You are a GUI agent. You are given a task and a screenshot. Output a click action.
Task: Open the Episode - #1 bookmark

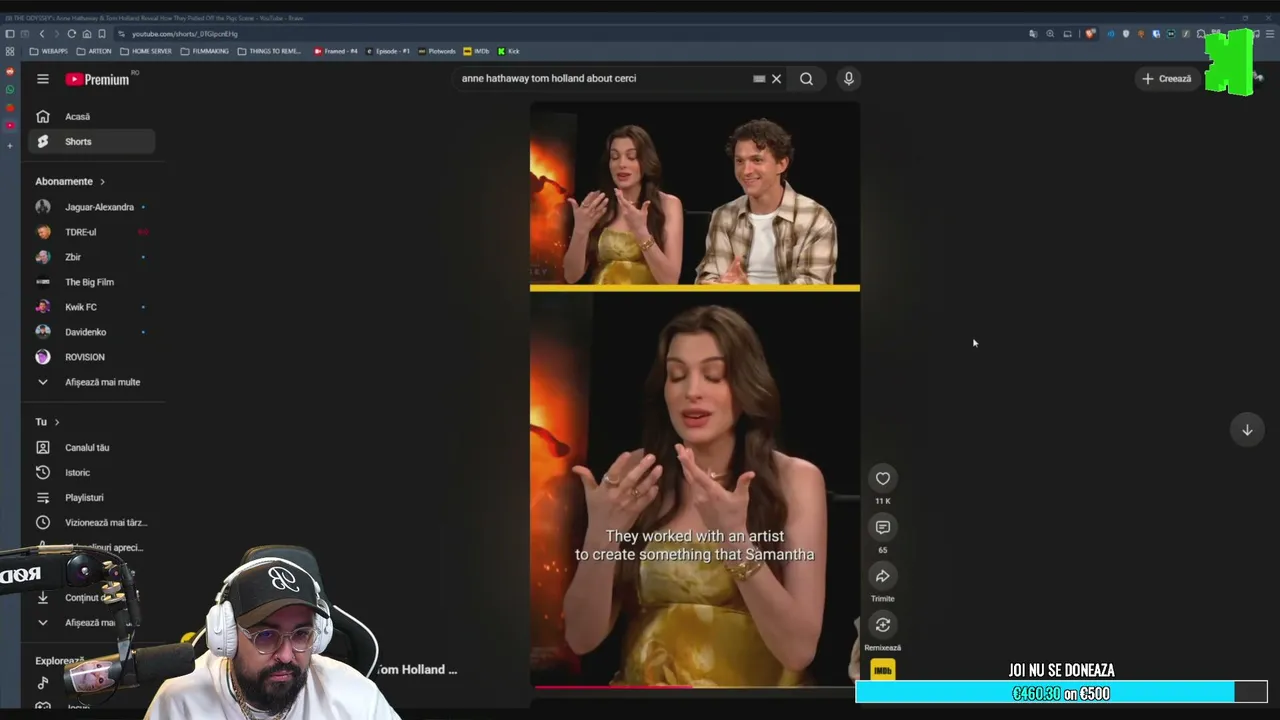pyautogui.click(x=388, y=51)
